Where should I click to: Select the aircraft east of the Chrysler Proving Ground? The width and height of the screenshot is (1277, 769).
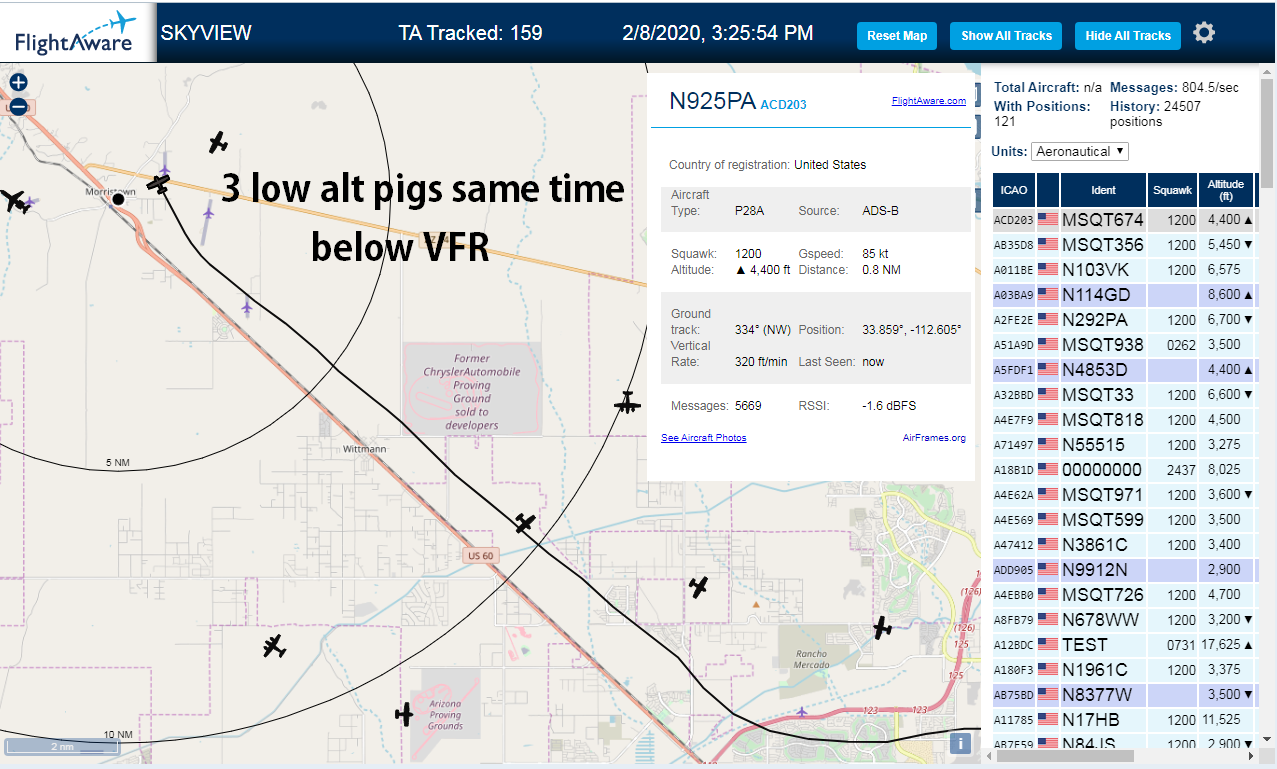[627, 403]
